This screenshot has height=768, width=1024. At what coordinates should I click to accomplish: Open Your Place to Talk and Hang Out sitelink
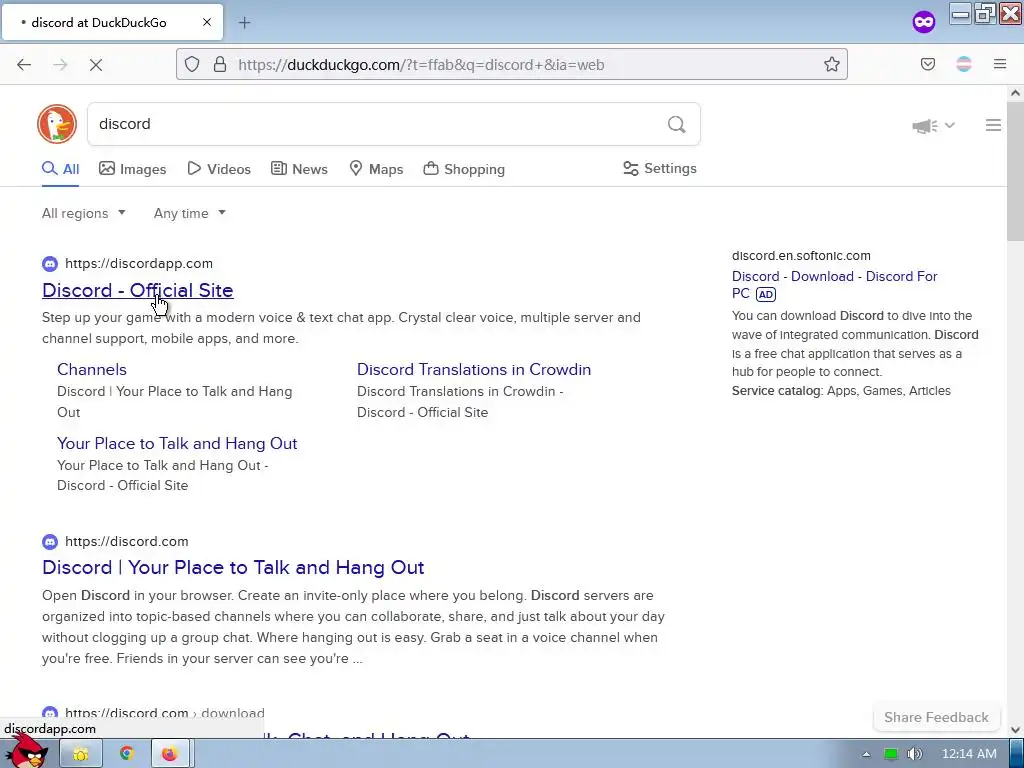click(177, 443)
